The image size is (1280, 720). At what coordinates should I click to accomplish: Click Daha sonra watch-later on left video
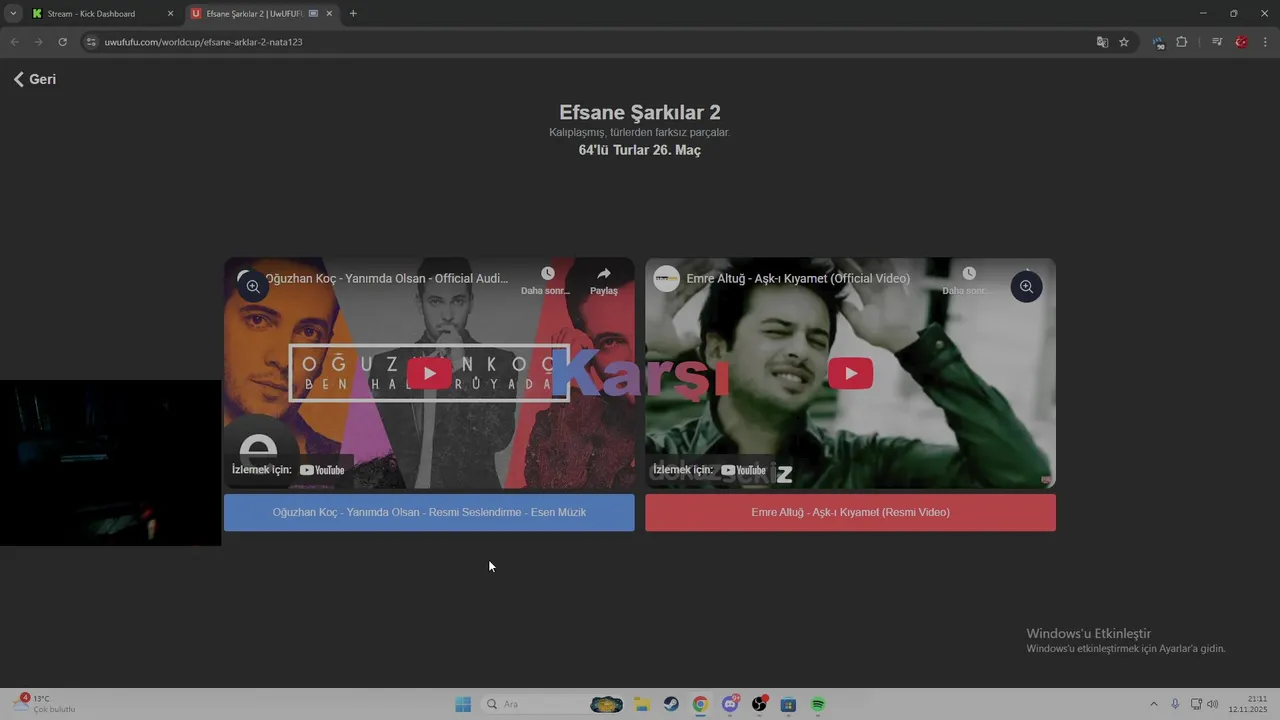pos(547,281)
